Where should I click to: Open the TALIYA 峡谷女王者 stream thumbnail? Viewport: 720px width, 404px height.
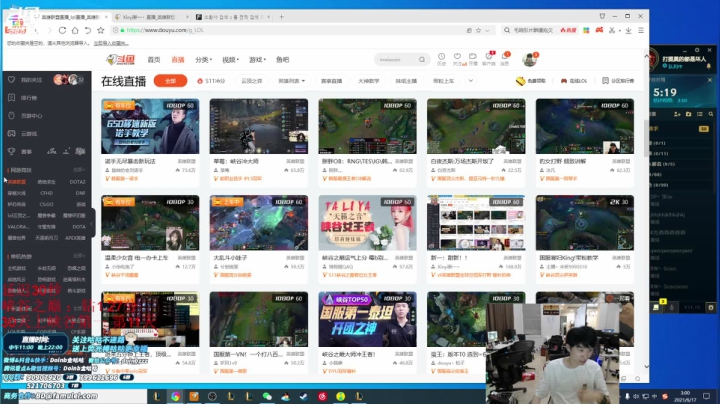point(367,223)
